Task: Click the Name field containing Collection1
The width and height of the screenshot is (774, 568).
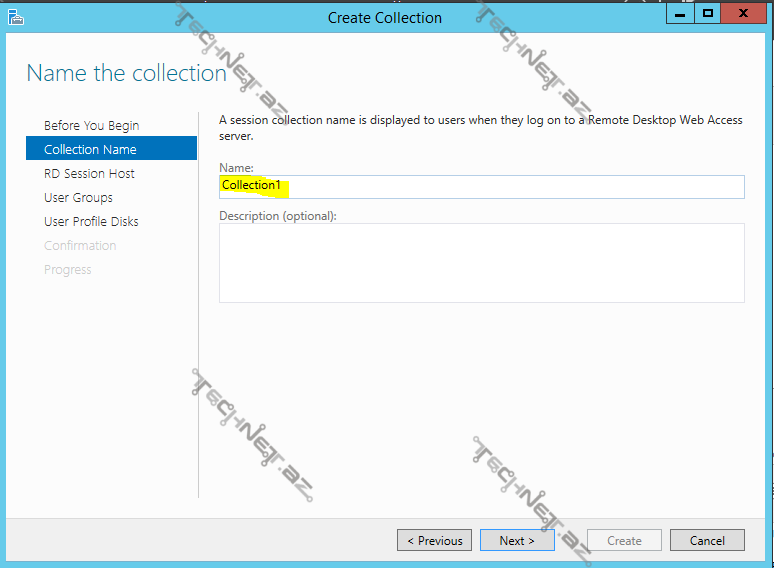Action: click(x=481, y=187)
